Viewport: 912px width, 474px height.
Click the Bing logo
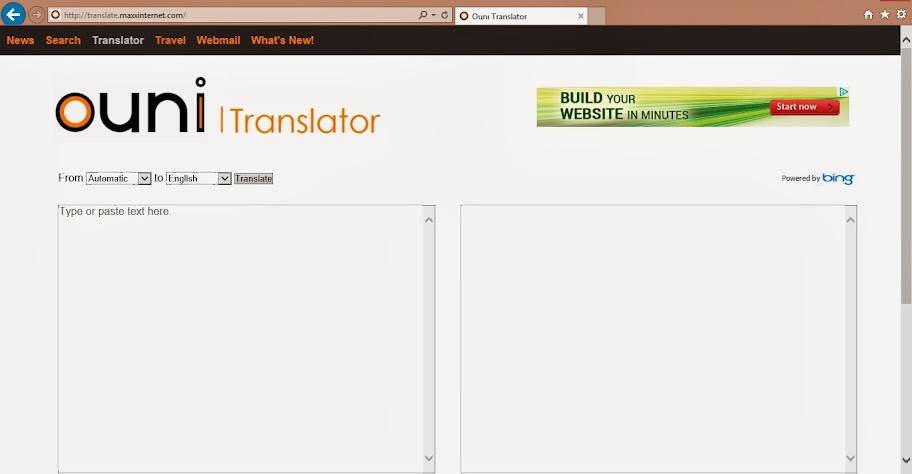[838, 178]
